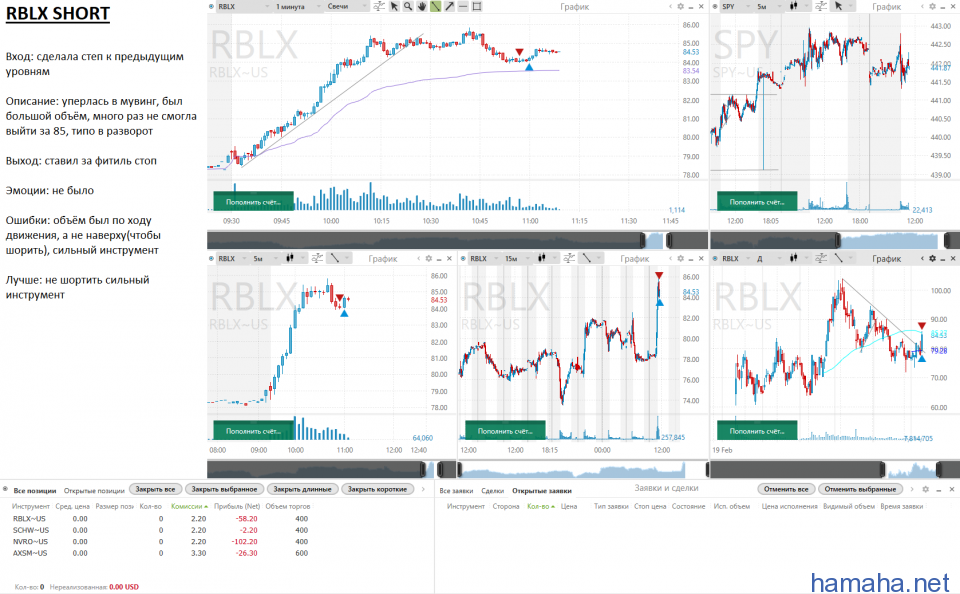
Task: Click the back chevron on RBLX 15м chart header
Action: tap(670, 258)
